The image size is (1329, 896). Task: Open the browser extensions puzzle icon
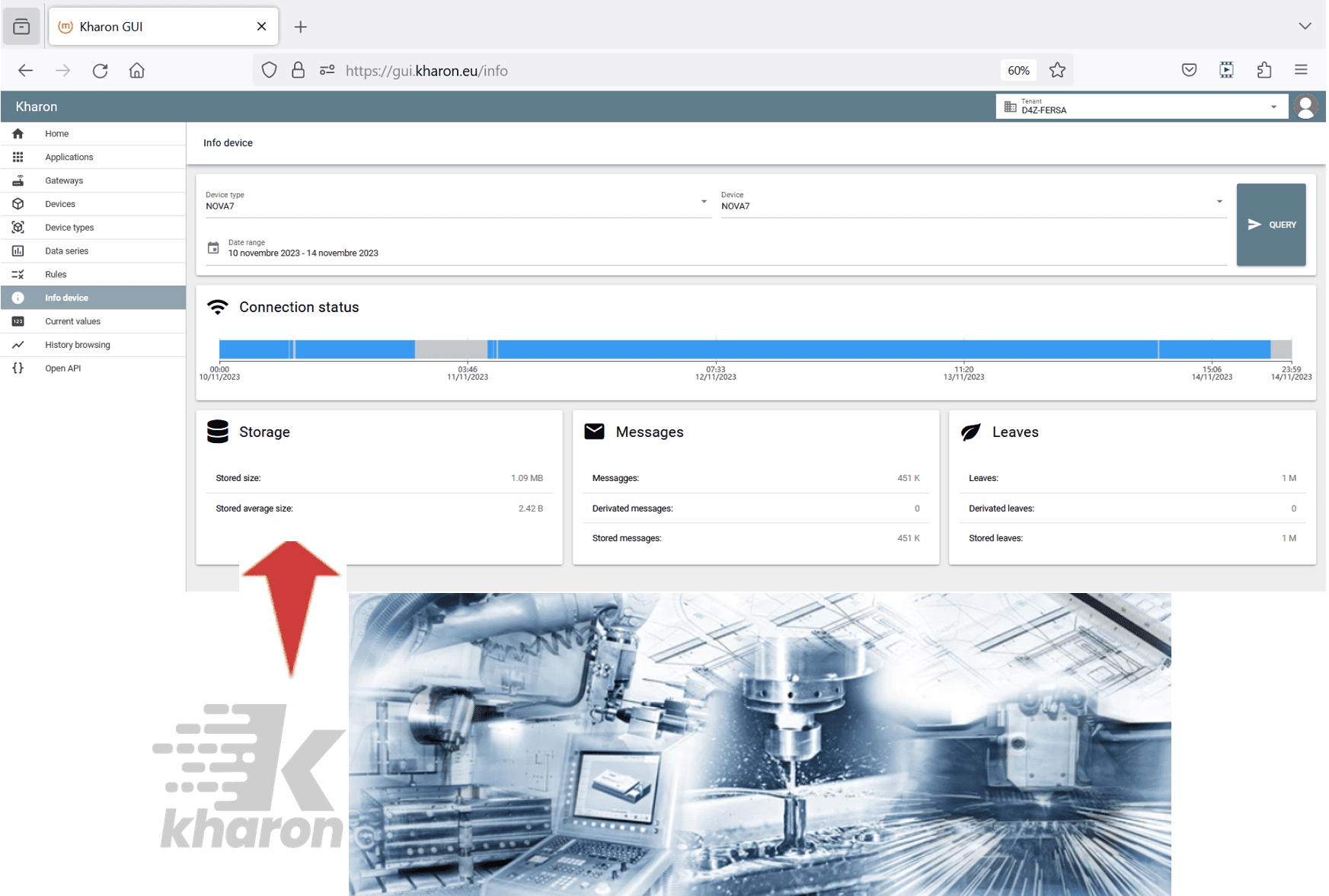coord(1264,70)
